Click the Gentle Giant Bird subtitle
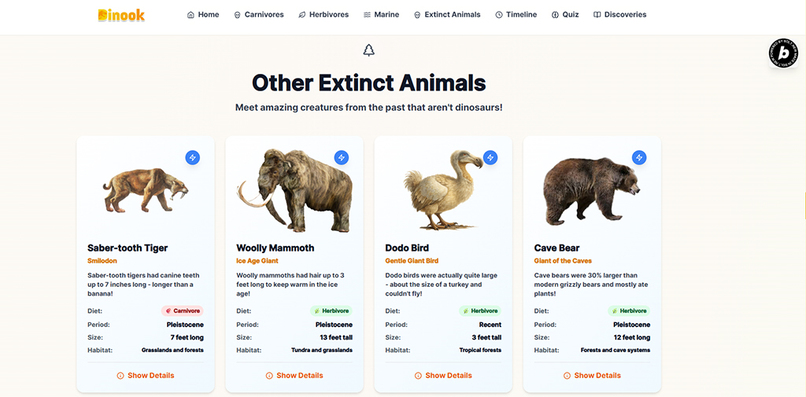This screenshot has width=806, height=397. click(412, 261)
